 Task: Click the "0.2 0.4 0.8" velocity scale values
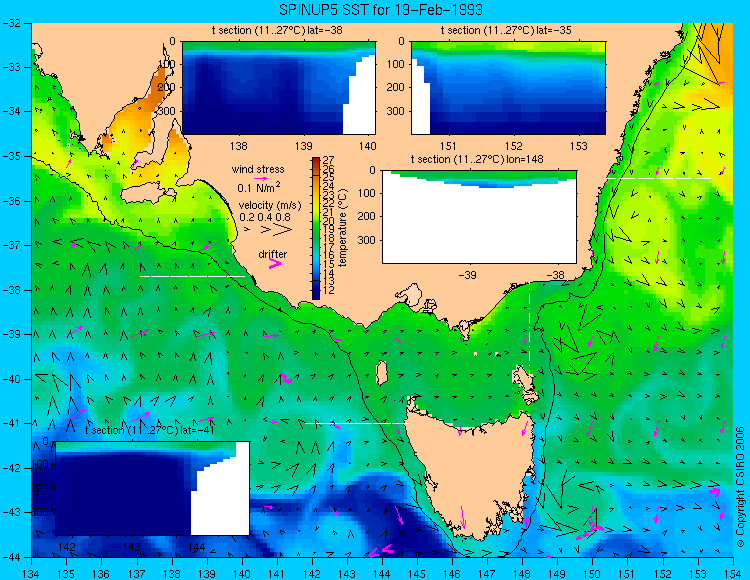[x=265, y=217]
